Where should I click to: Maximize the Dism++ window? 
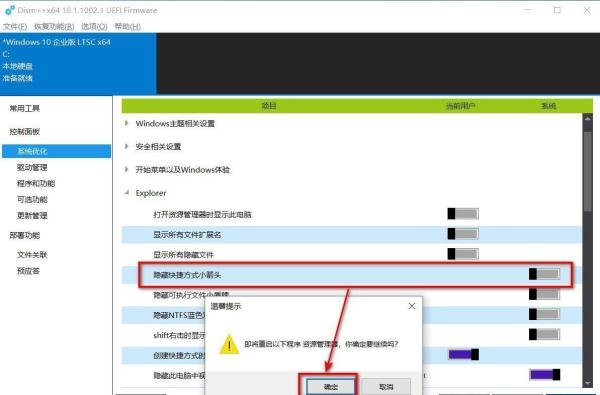[x=558, y=10]
